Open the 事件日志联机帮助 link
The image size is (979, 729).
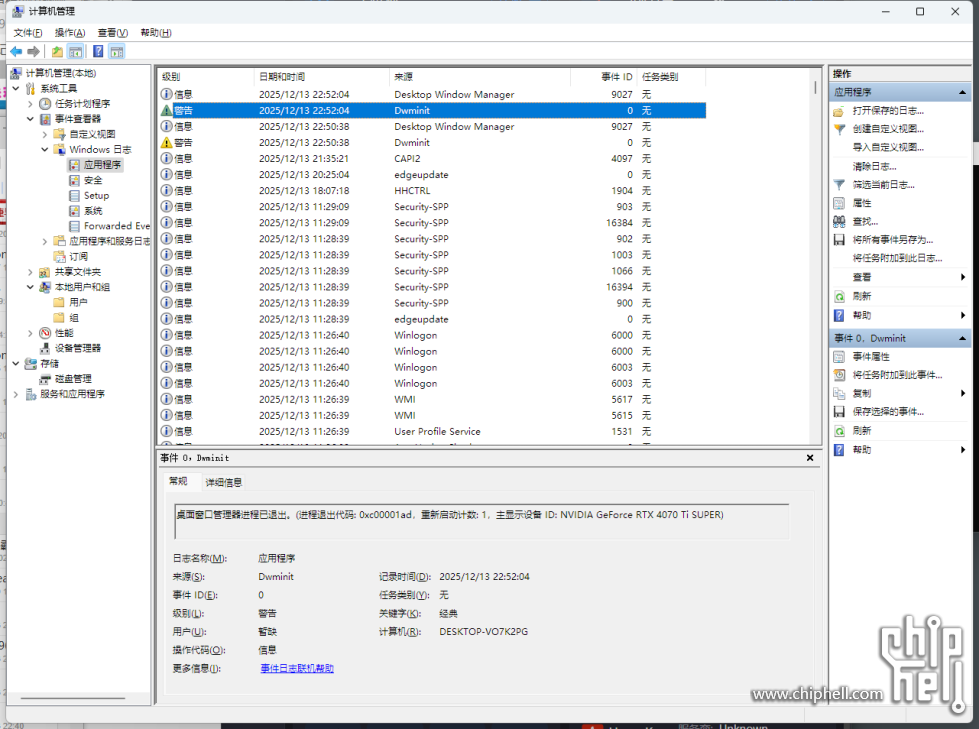click(297, 668)
